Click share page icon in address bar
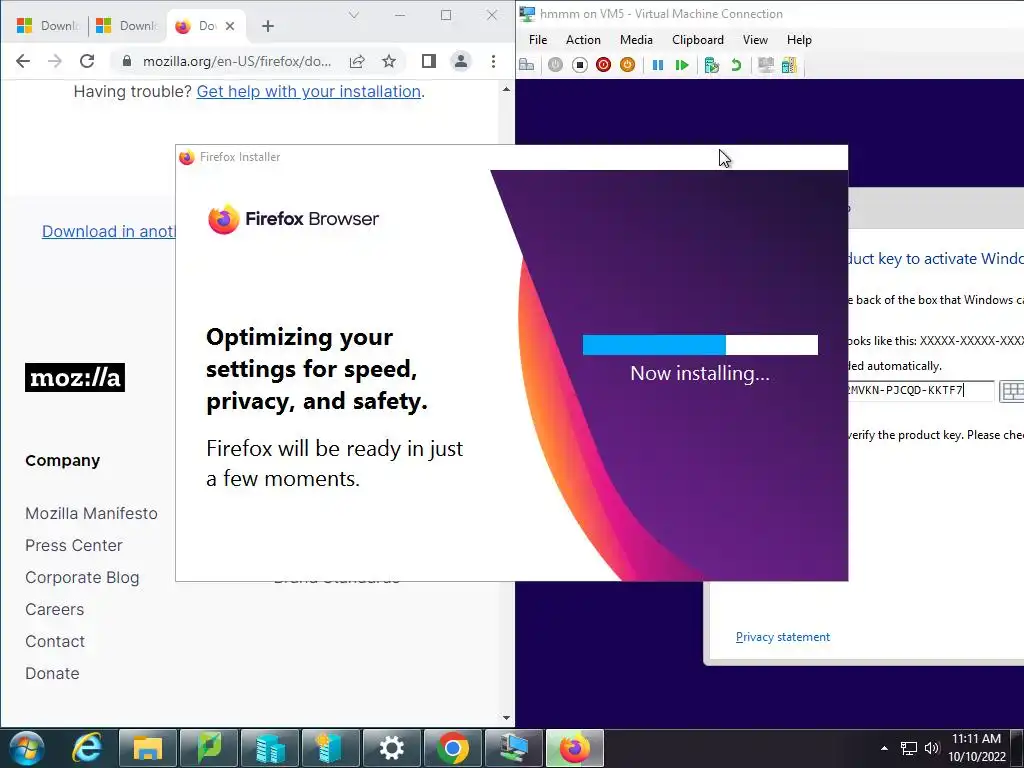This screenshot has height=768, width=1024. [x=357, y=61]
